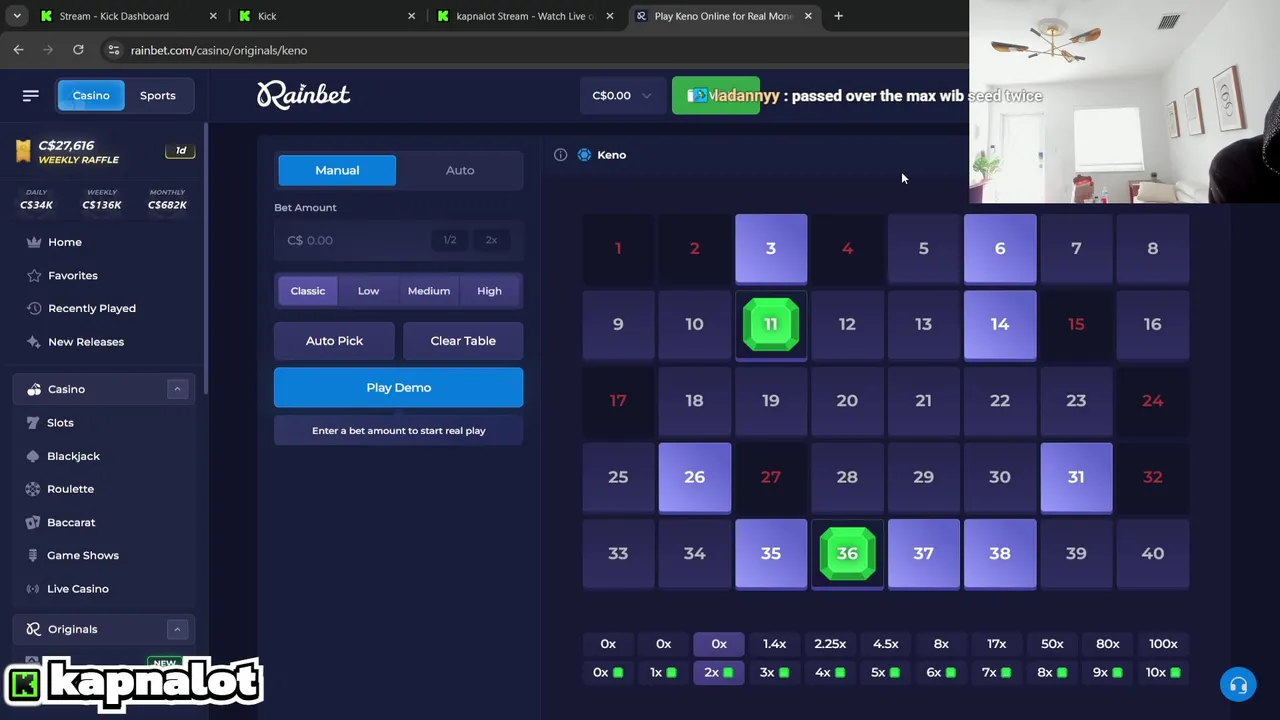Viewport: 1280px width, 720px height.
Task: Deselect Keno number 26
Action: (695, 477)
